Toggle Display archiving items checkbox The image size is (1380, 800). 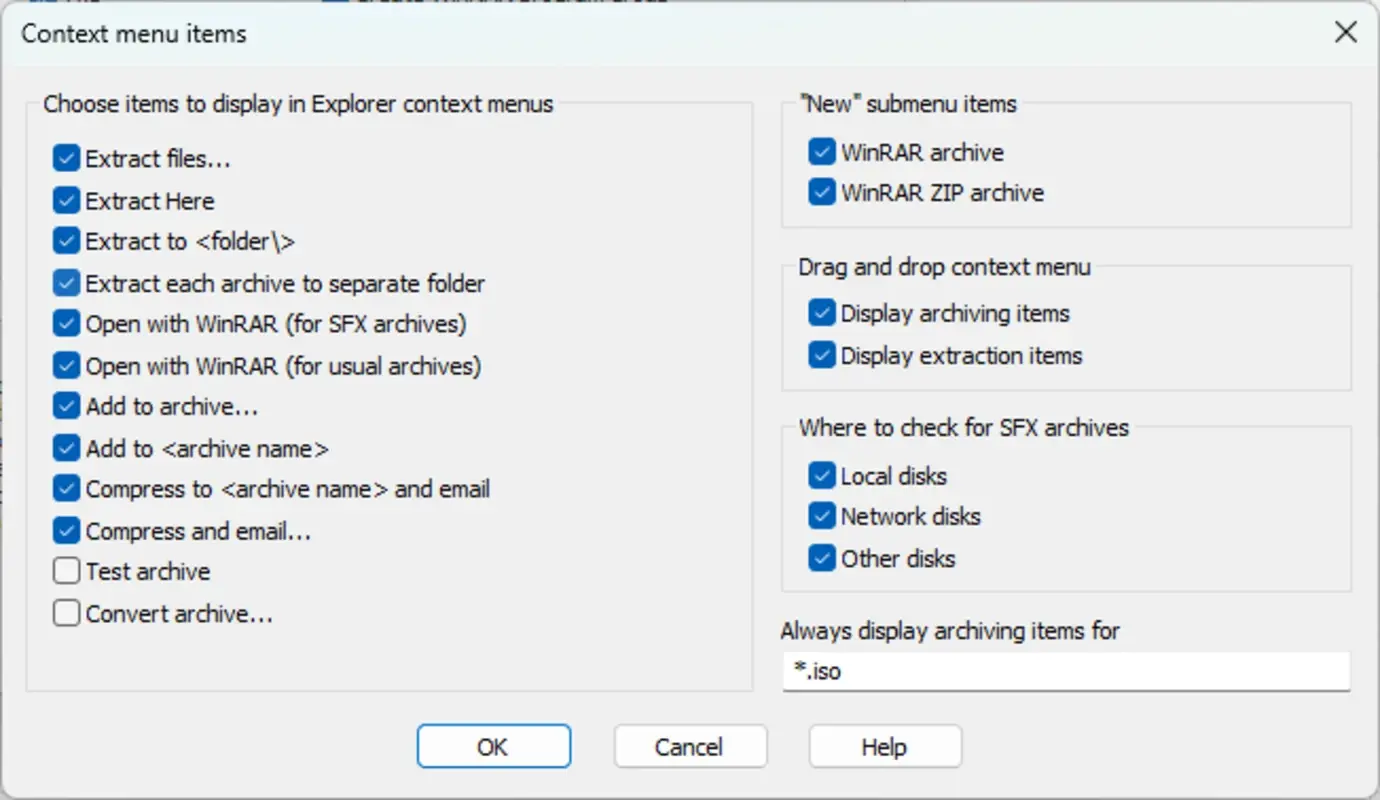[820, 313]
